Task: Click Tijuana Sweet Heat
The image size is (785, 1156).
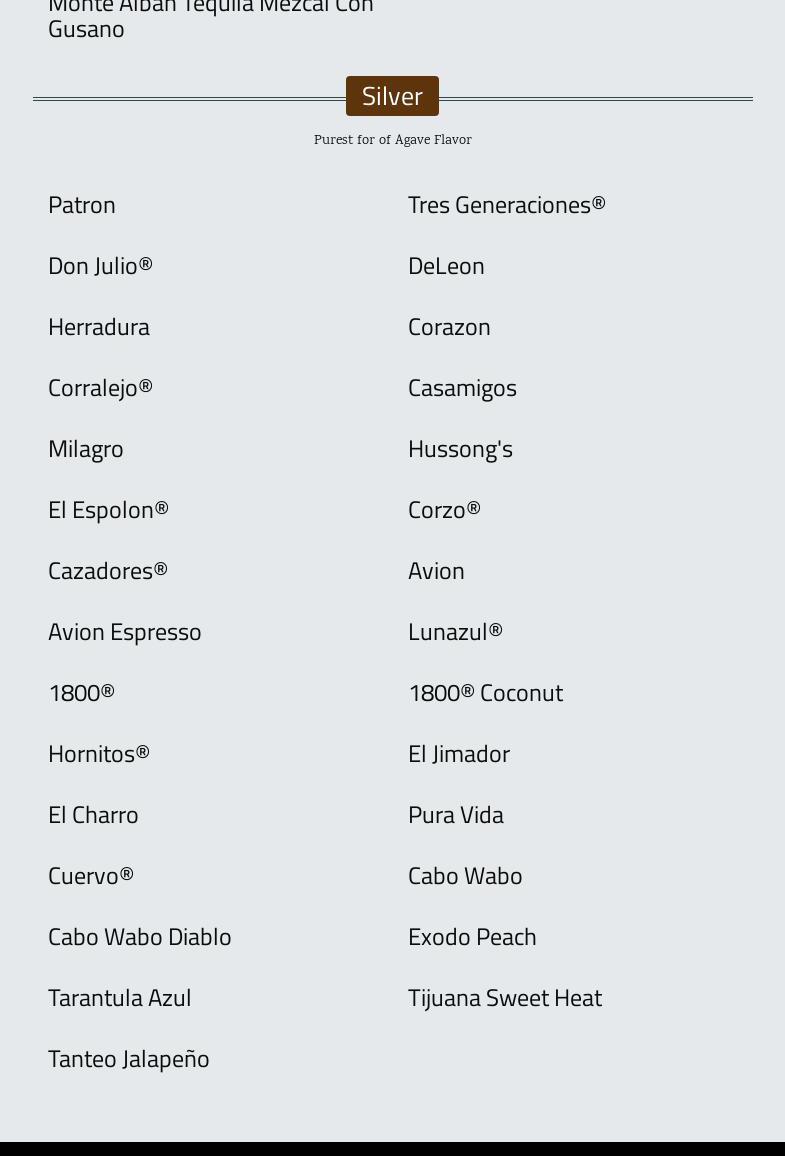Action: point(505,998)
